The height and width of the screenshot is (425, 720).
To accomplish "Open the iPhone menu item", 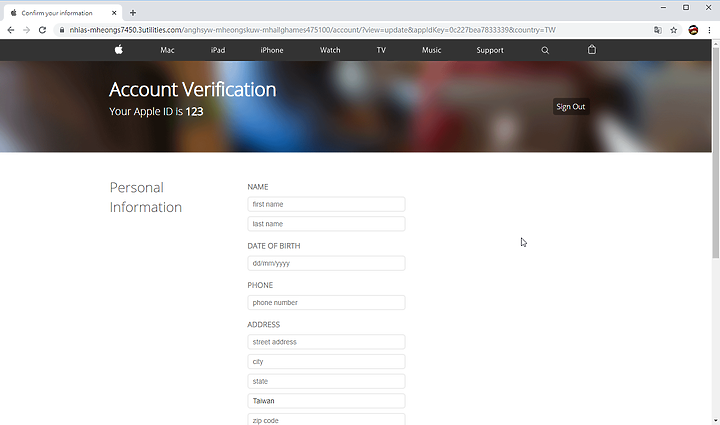I will pos(272,50).
